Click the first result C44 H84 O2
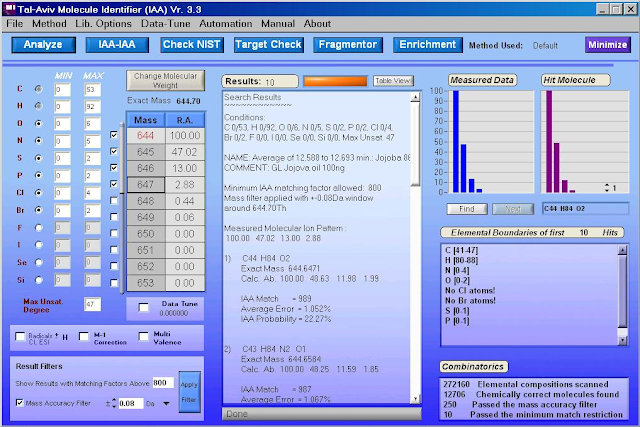Viewport: 640px width, 427px height. (266, 258)
